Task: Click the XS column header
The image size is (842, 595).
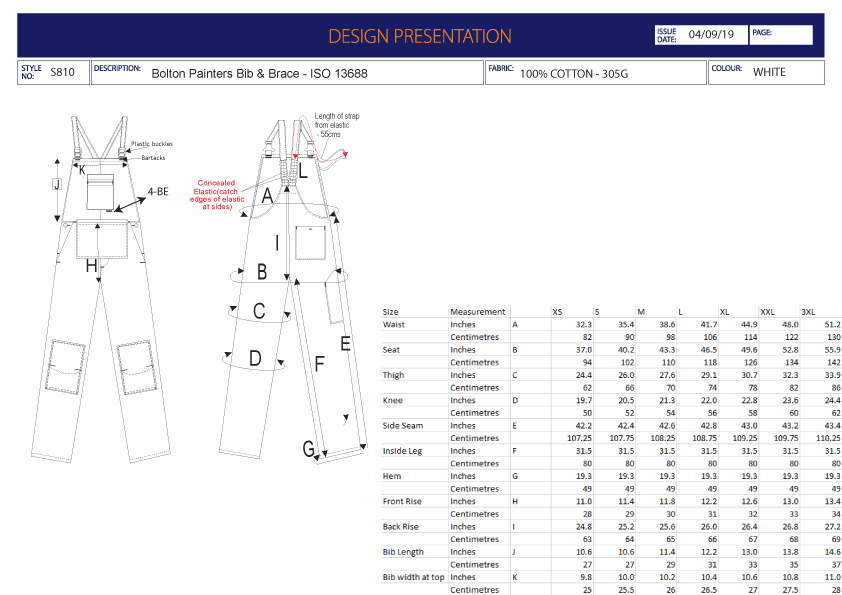Action: pyautogui.click(x=557, y=312)
